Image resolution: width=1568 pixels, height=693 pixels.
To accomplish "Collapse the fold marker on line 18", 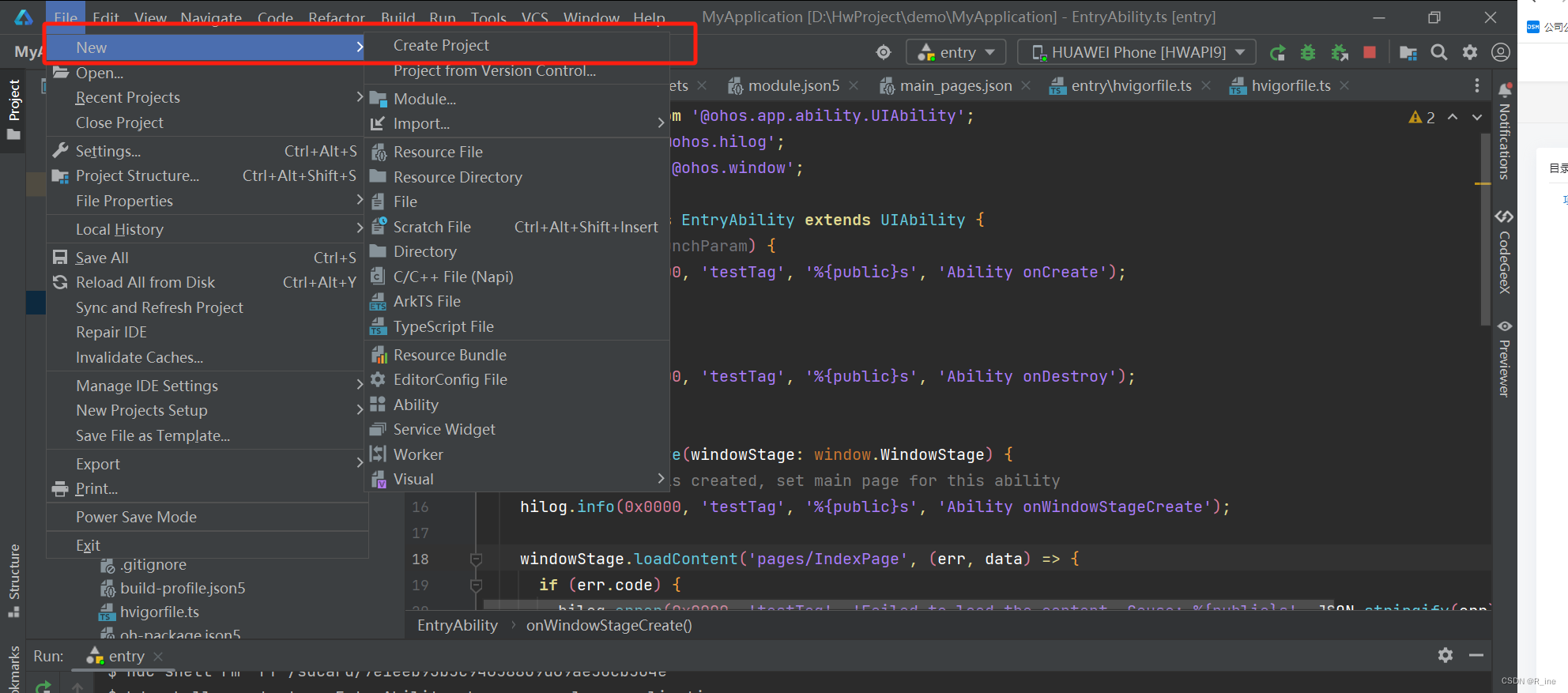I will pos(476,559).
